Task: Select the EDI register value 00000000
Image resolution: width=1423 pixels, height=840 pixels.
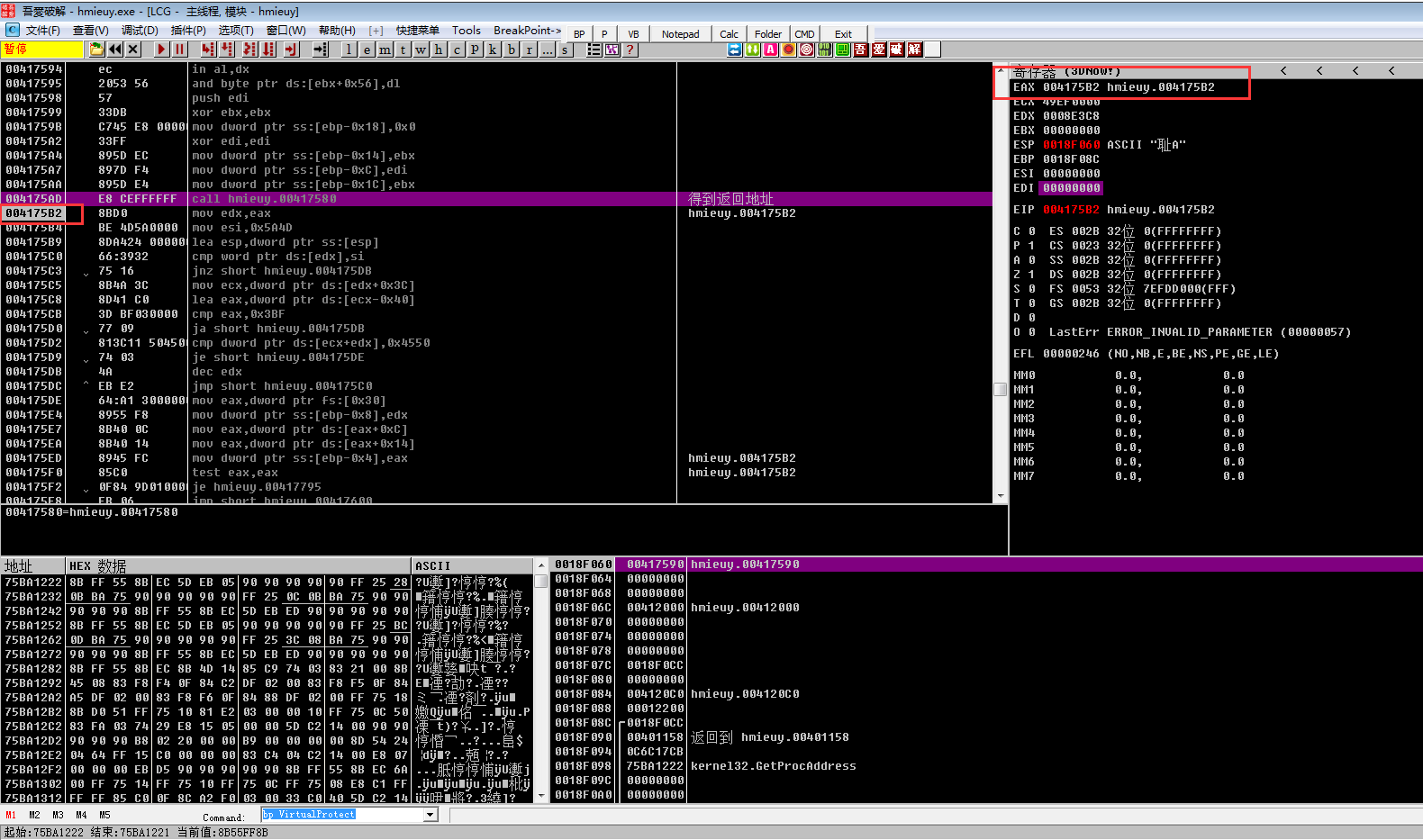Action: point(1071,188)
